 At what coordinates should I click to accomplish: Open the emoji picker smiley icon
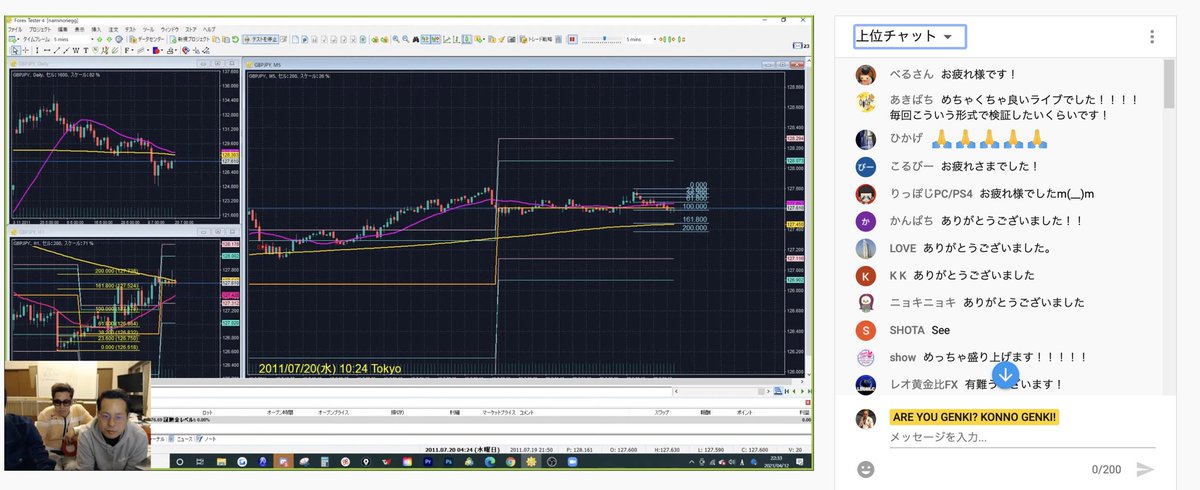coord(866,469)
